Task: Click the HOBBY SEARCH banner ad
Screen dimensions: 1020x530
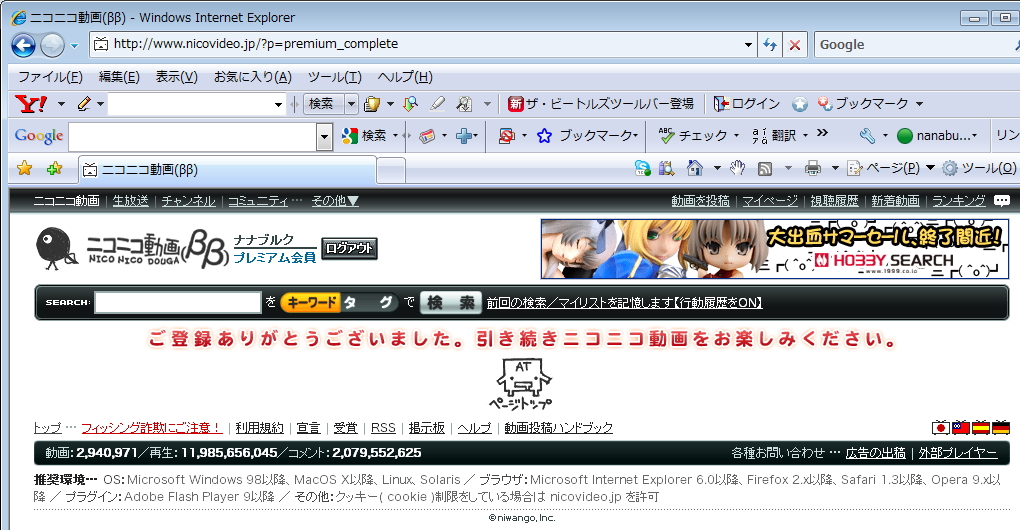Action: (774, 249)
